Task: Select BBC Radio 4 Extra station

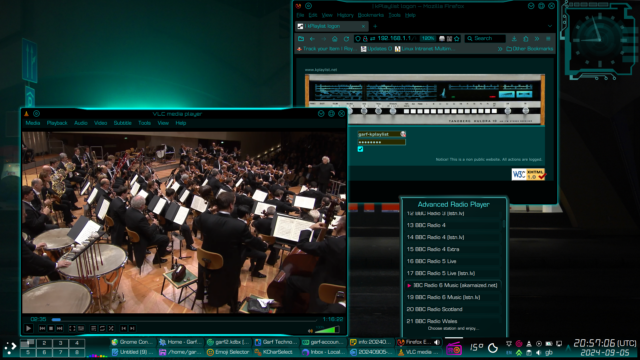Action: 453,249
